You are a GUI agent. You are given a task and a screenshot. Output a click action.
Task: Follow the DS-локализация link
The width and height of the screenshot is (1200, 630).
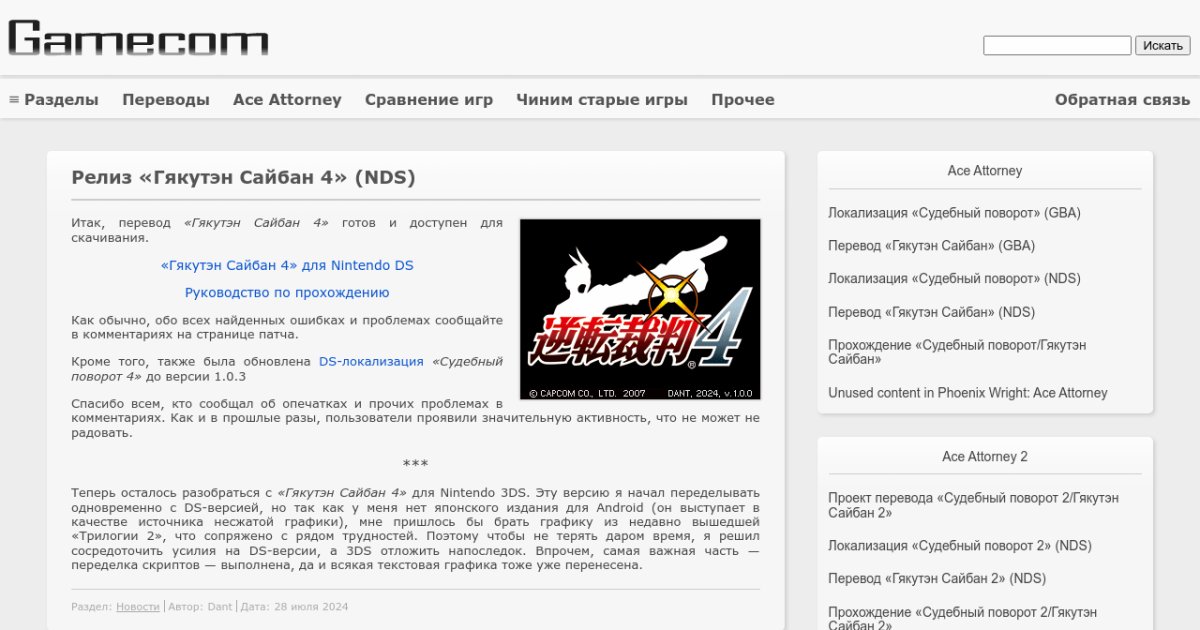click(371, 362)
